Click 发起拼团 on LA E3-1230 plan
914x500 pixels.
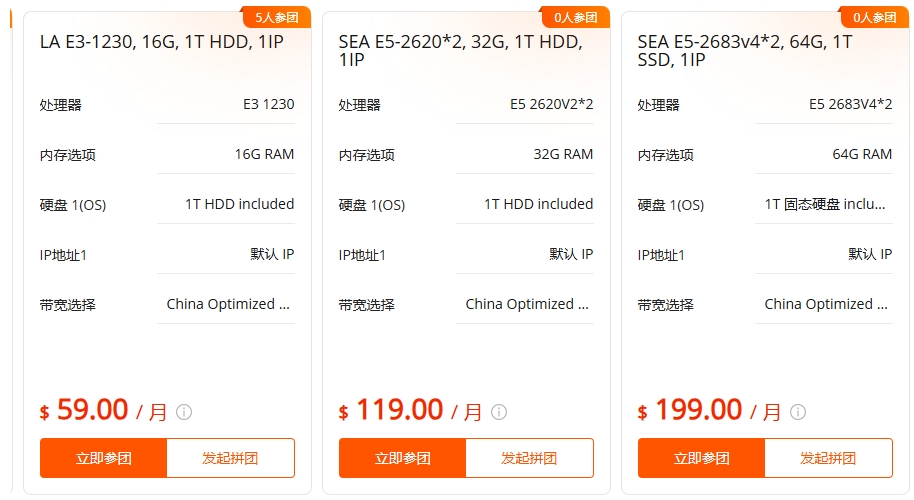click(x=230, y=458)
